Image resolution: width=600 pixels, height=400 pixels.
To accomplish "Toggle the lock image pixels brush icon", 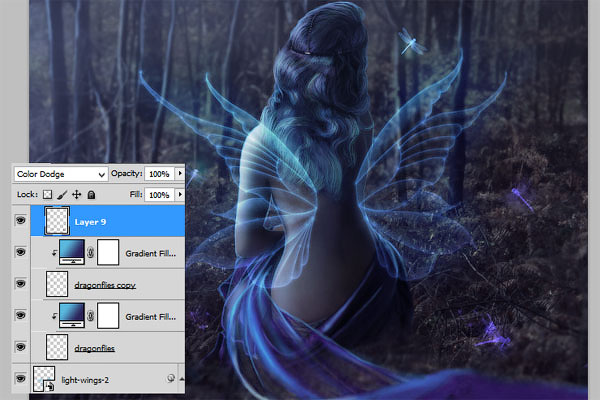I will click(62, 195).
